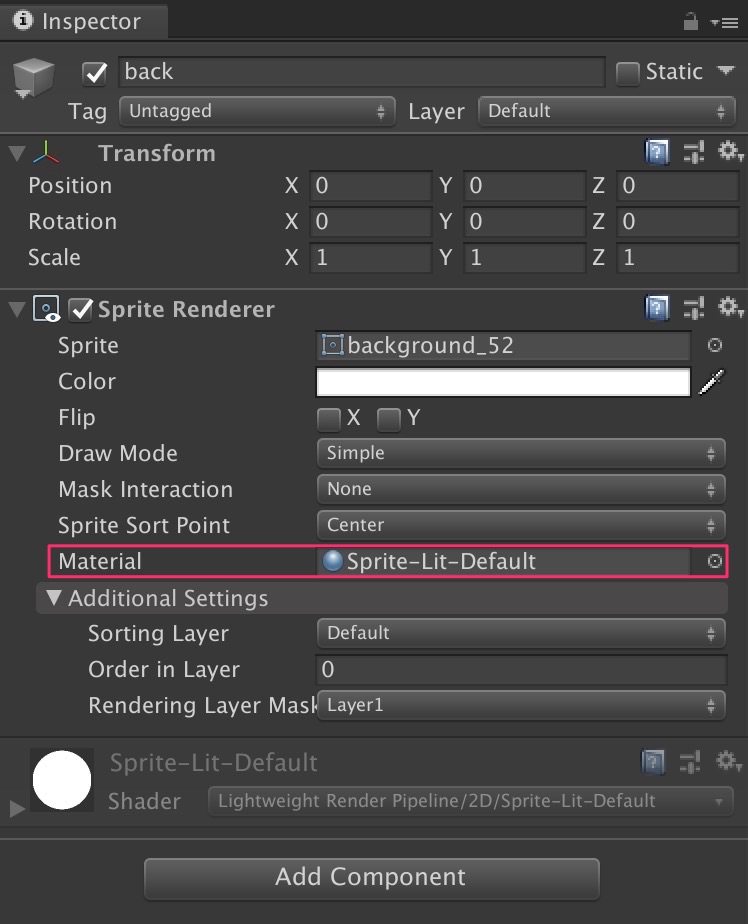Open the Color swatch picker
The width and height of the screenshot is (748, 924).
pyautogui.click(x=503, y=382)
